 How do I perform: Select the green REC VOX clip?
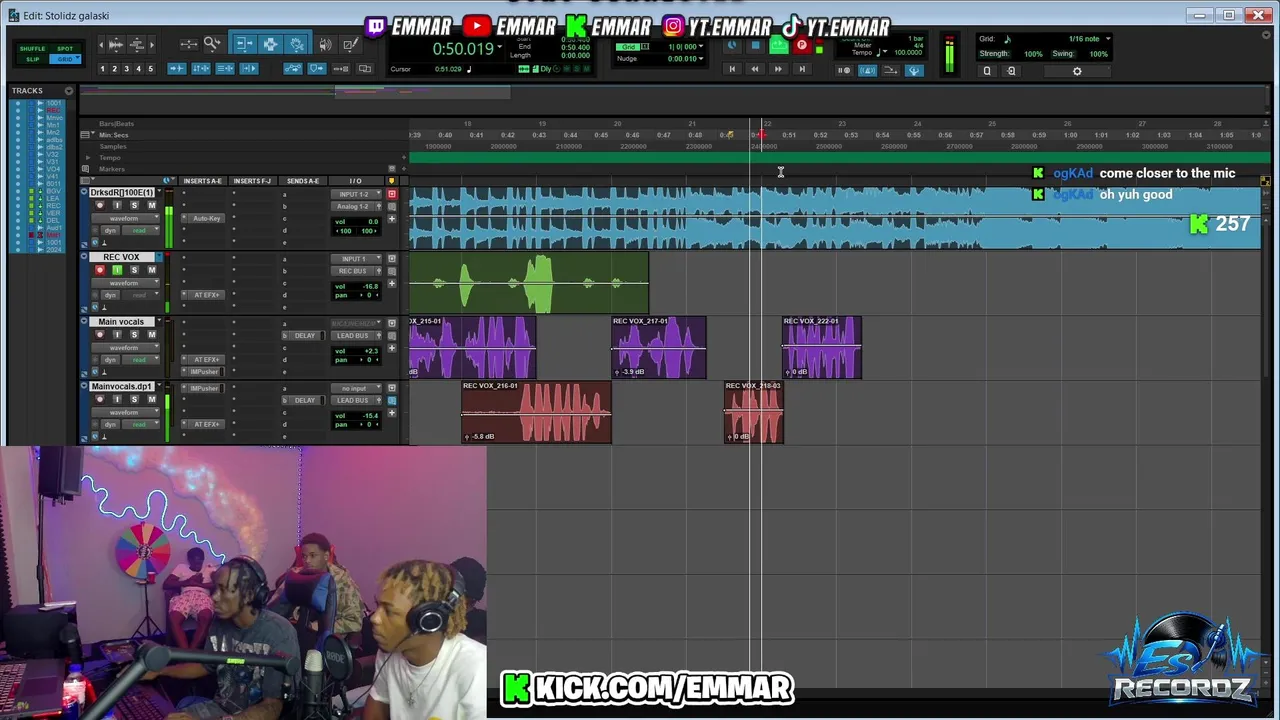point(529,283)
